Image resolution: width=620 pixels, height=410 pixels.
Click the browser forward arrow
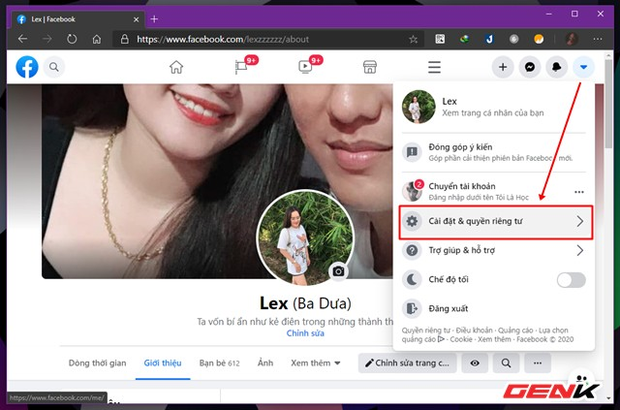(x=47, y=39)
